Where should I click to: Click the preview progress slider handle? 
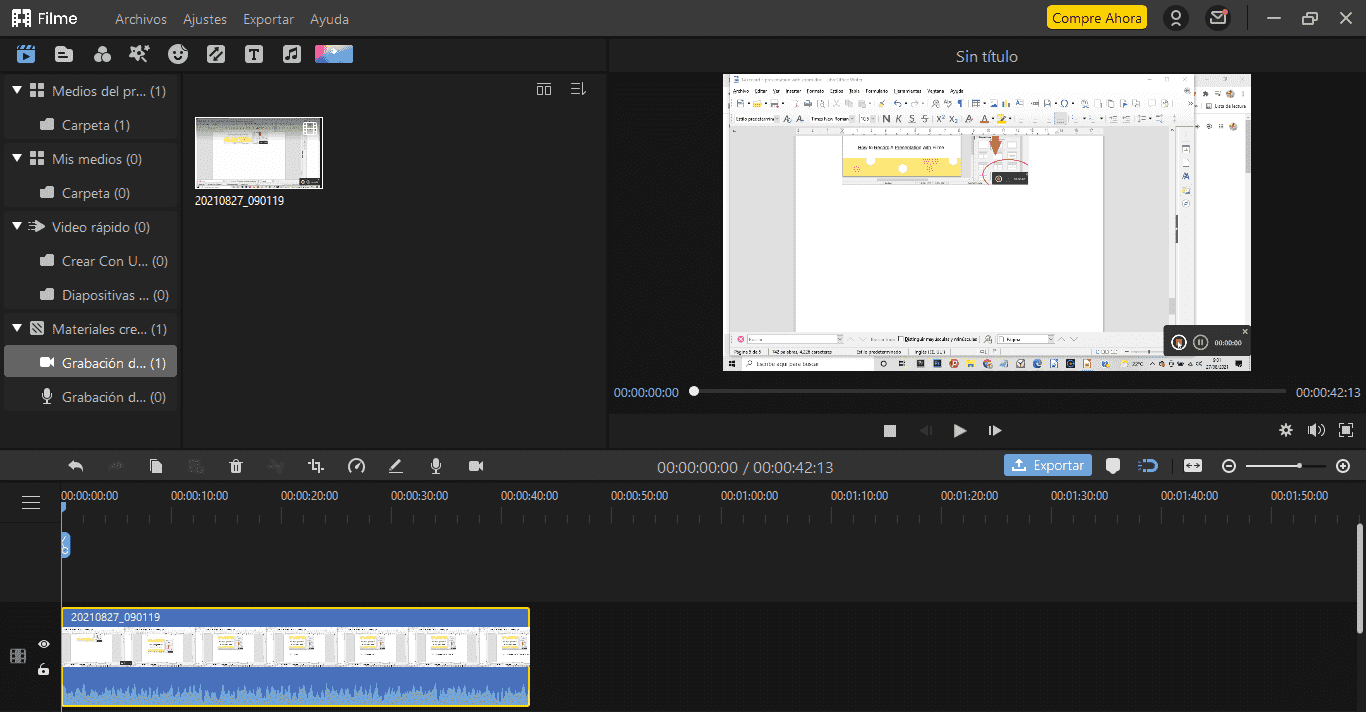click(694, 392)
